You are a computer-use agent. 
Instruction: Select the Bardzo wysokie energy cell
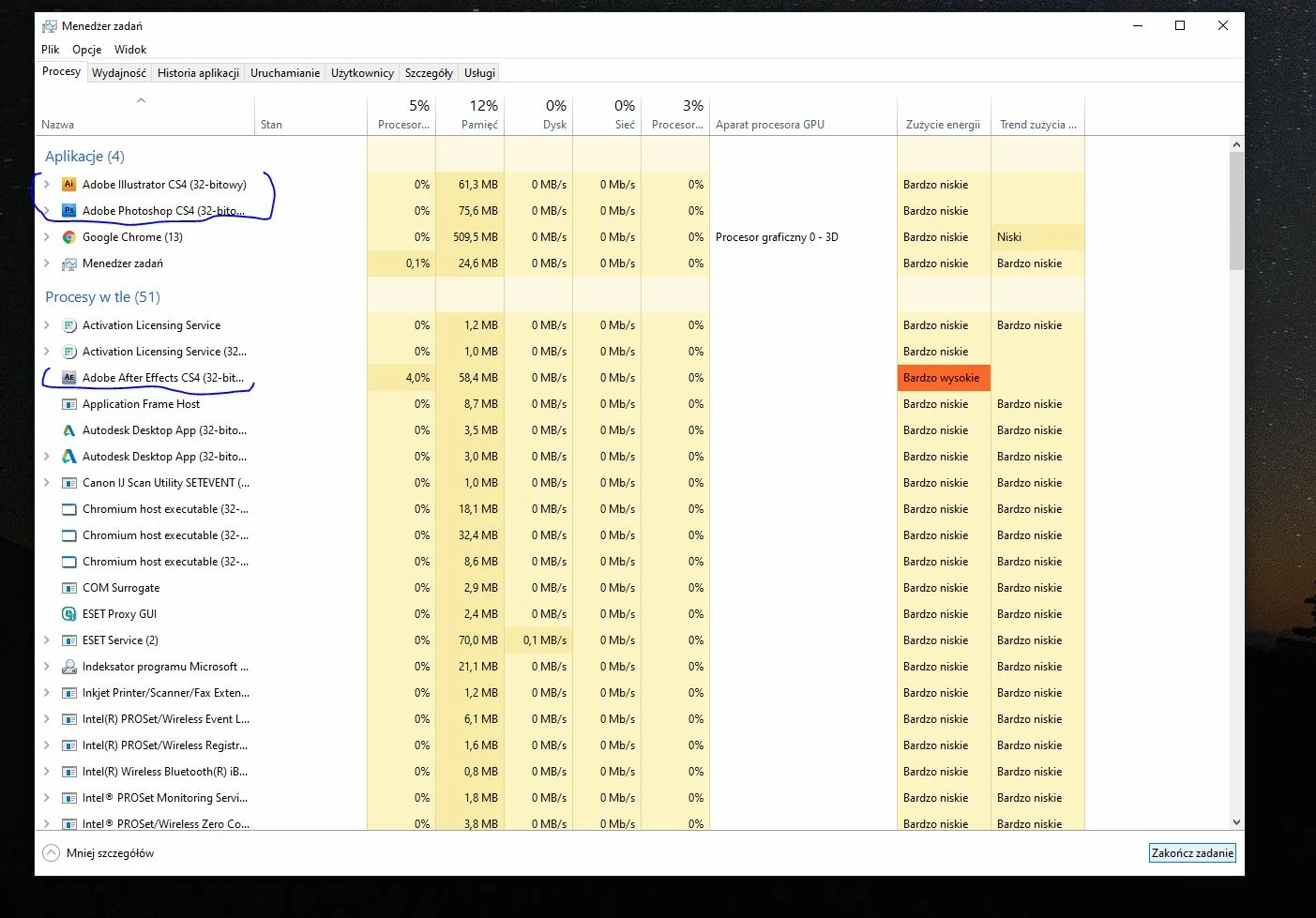click(944, 378)
